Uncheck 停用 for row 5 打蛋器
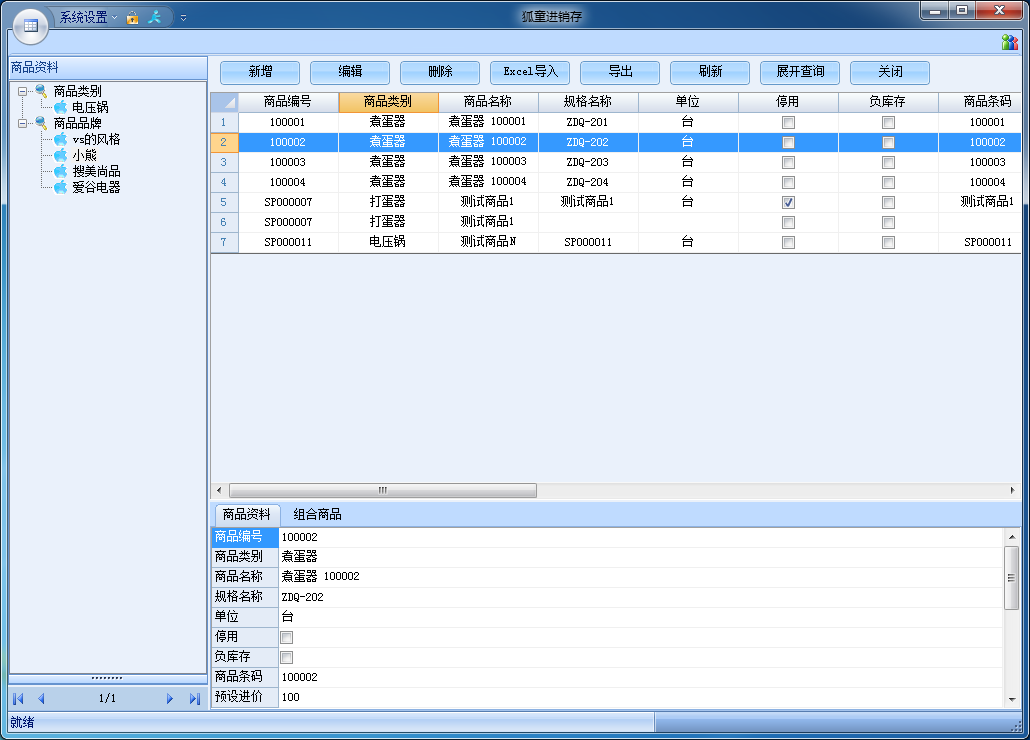 pyautogui.click(x=788, y=202)
